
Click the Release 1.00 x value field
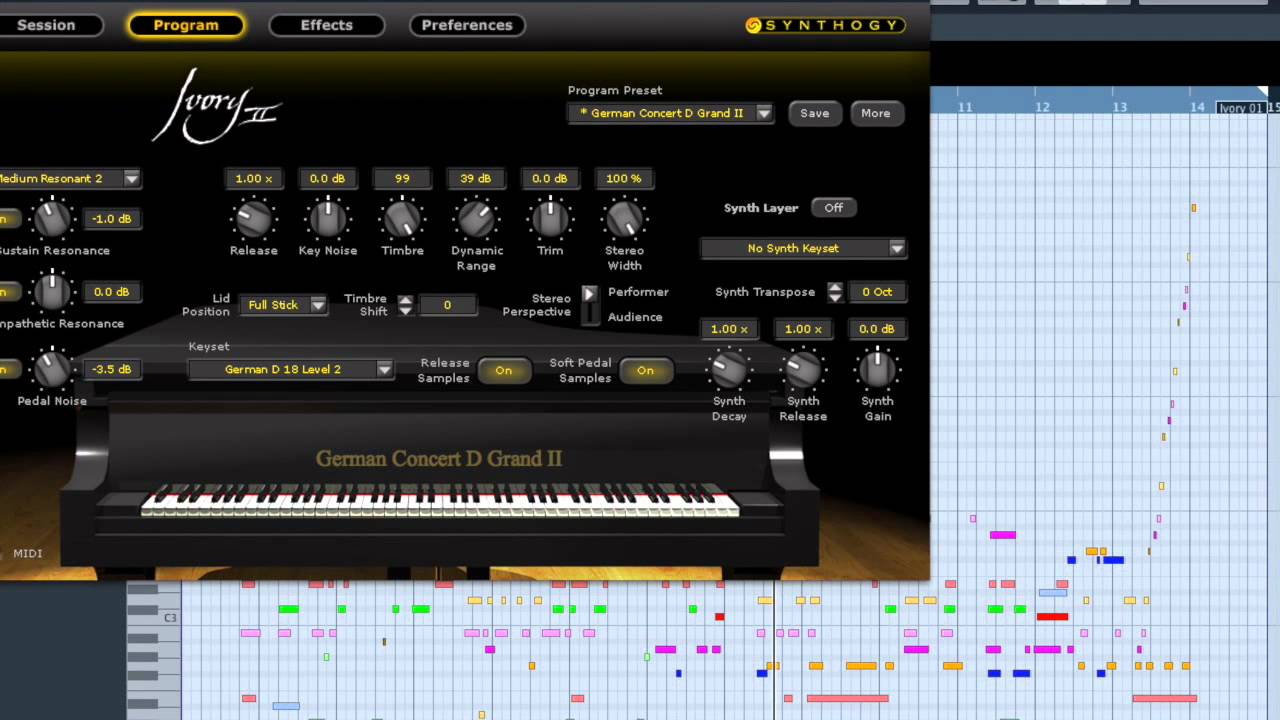tap(253, 178)
